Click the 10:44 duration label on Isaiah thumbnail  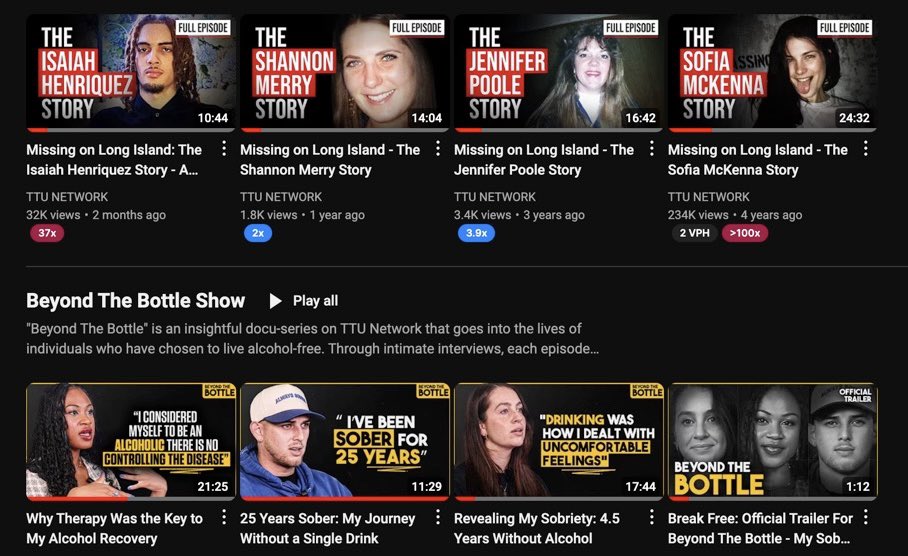click(213, 118)
